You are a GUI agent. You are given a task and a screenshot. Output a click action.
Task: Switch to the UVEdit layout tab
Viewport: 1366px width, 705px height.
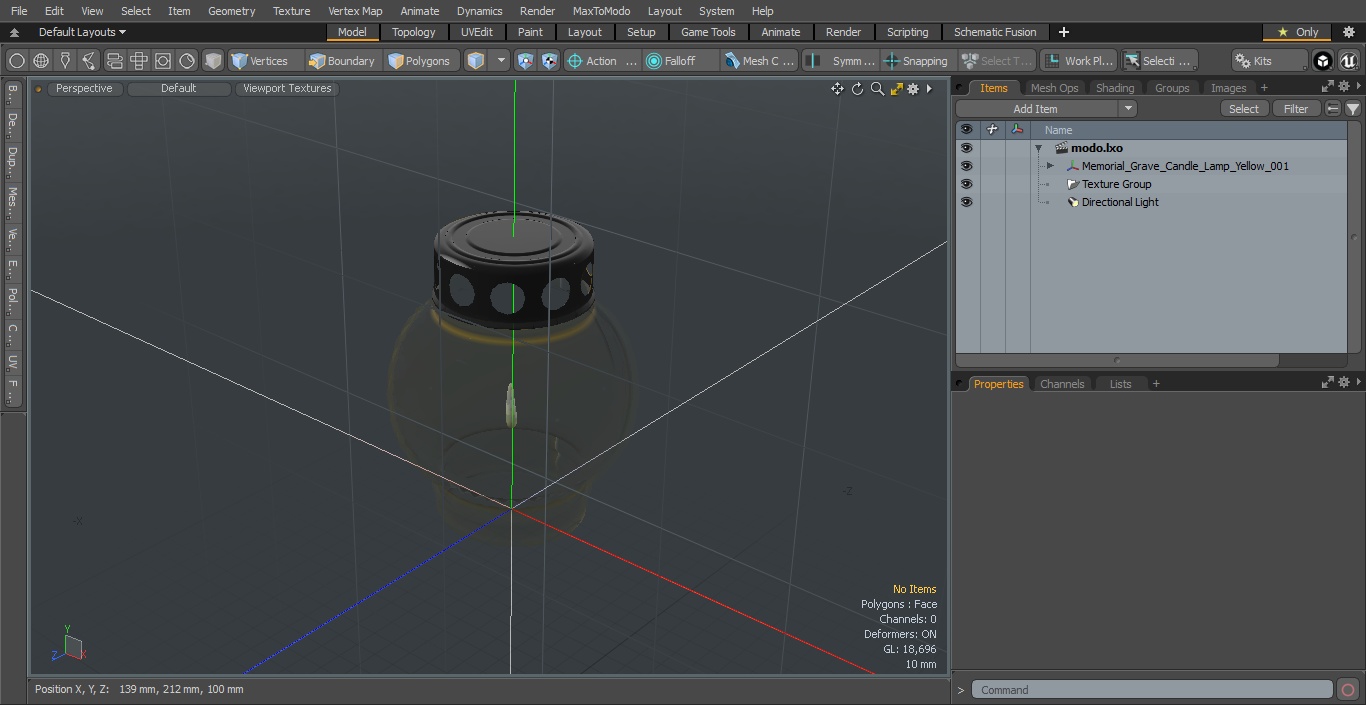[x=477, y=32]
